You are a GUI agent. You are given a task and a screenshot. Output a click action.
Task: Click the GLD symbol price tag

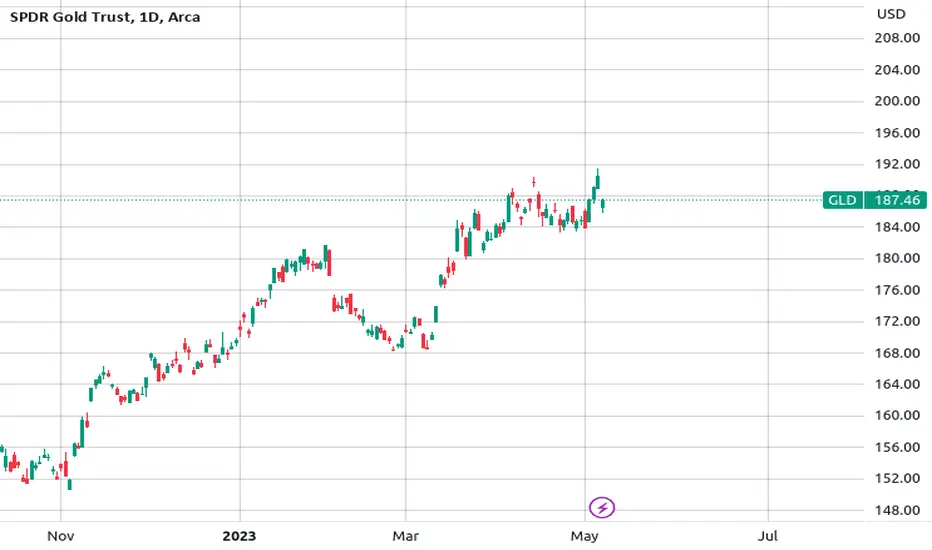(x=842, y=200)
